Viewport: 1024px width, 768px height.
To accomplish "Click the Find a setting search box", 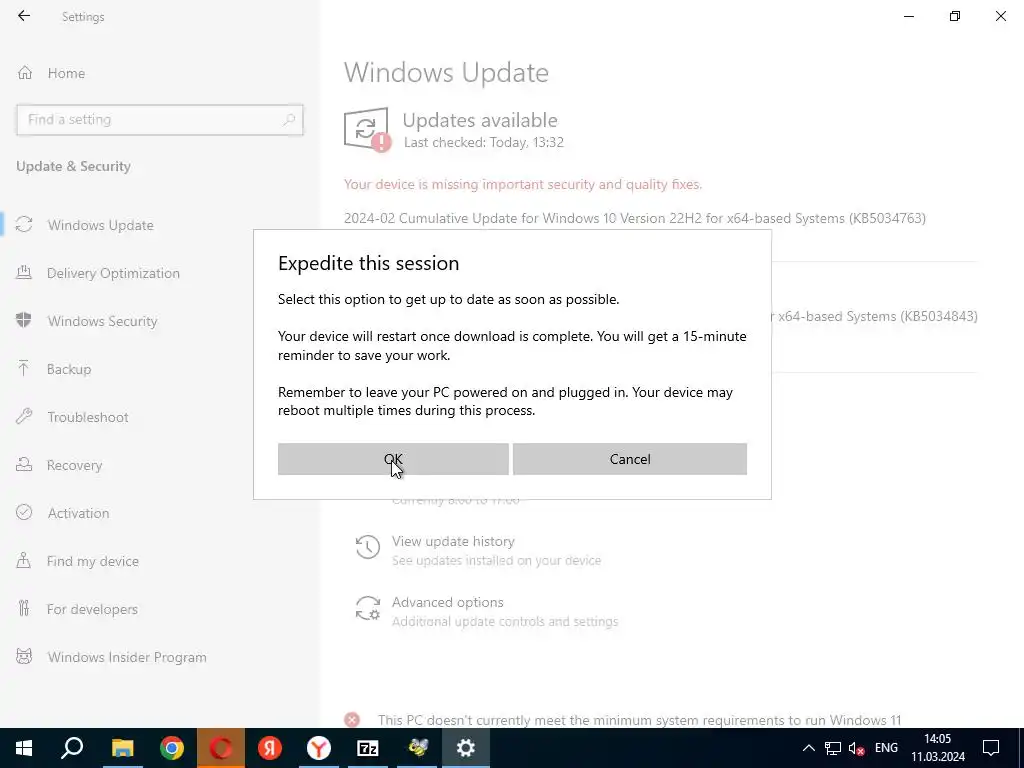I will pyautogui.click(x=159, y=120).
